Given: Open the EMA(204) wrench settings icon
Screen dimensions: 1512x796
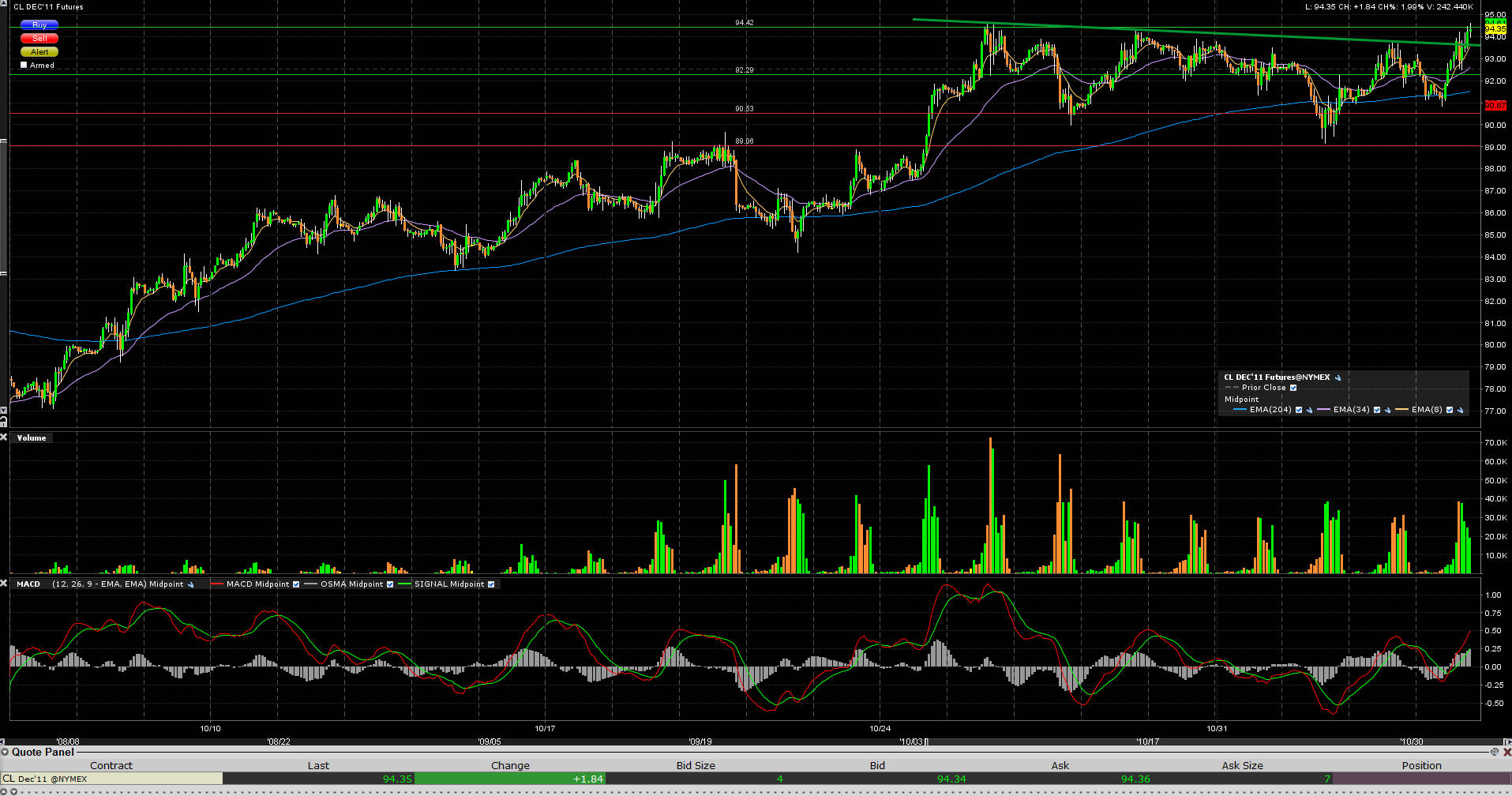Looking at the screenshot, I should (1309, 410).
